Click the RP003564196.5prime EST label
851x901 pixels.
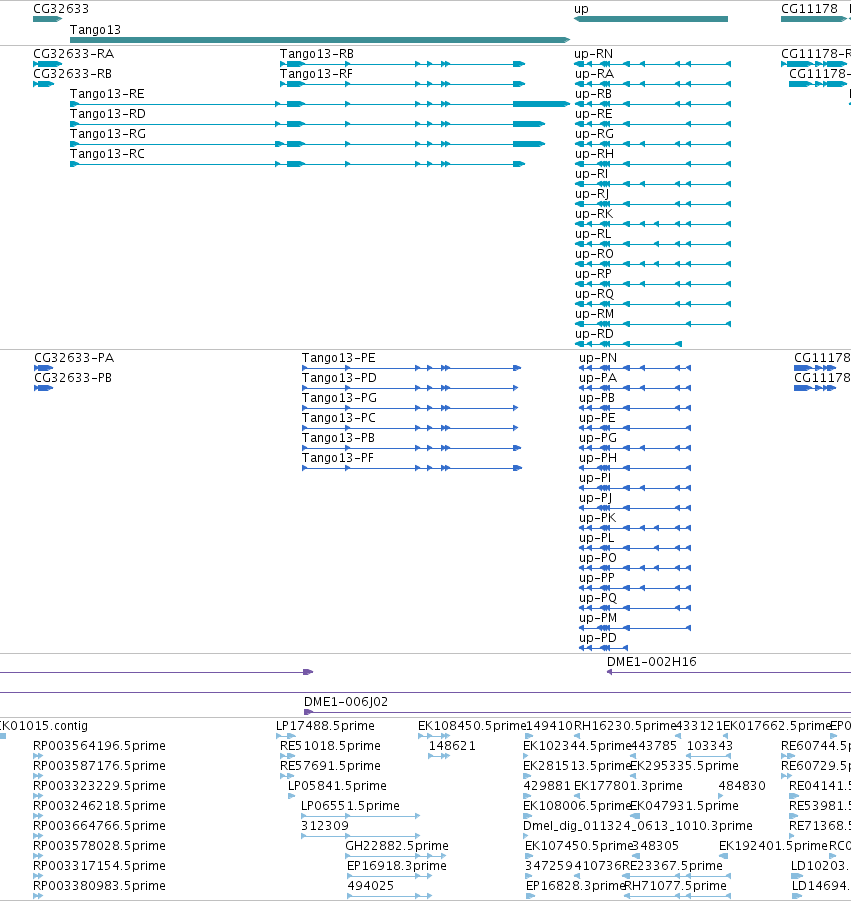point(99,745)
